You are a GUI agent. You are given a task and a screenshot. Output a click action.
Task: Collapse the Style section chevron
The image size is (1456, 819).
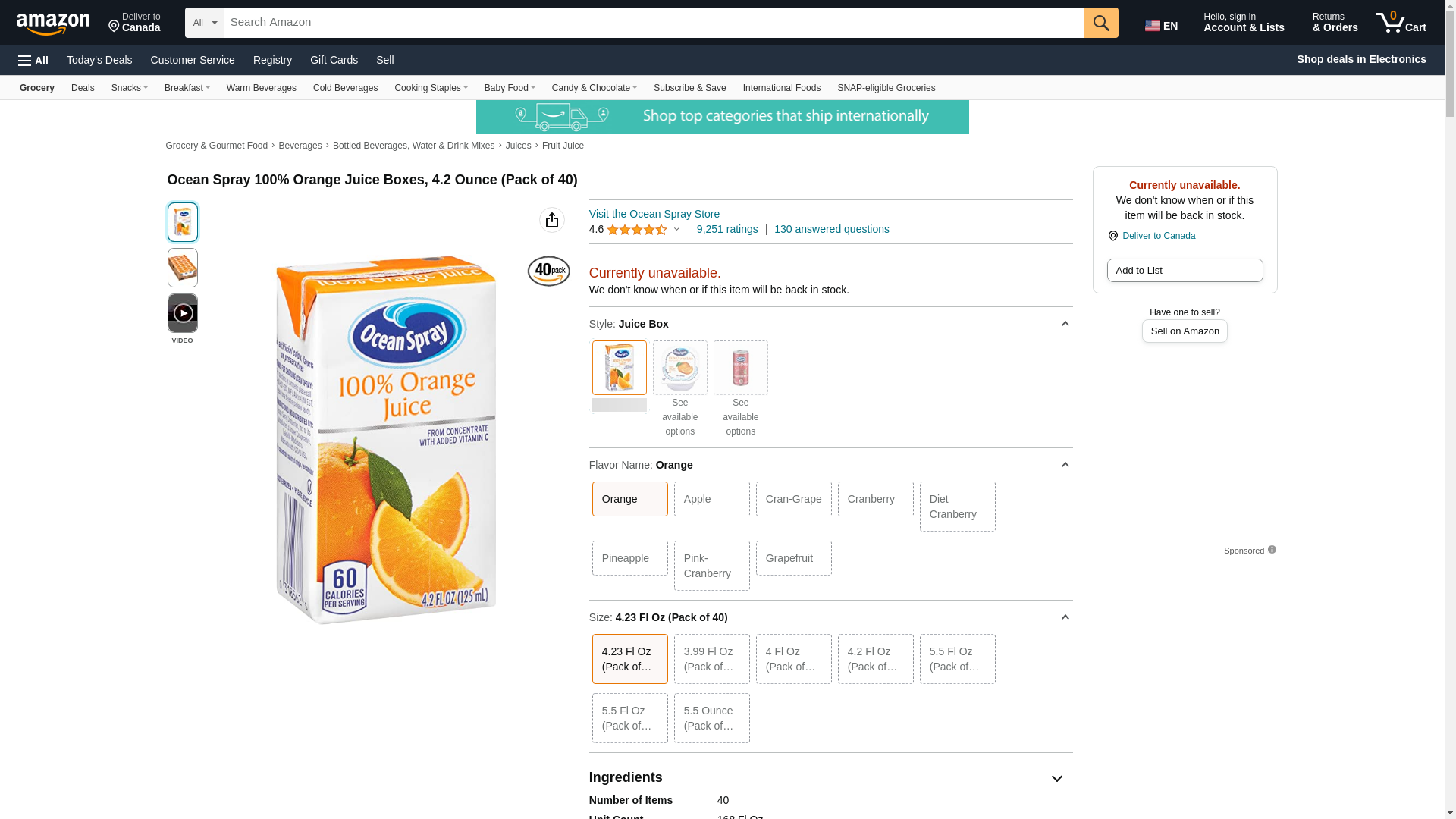point(1065,324)
